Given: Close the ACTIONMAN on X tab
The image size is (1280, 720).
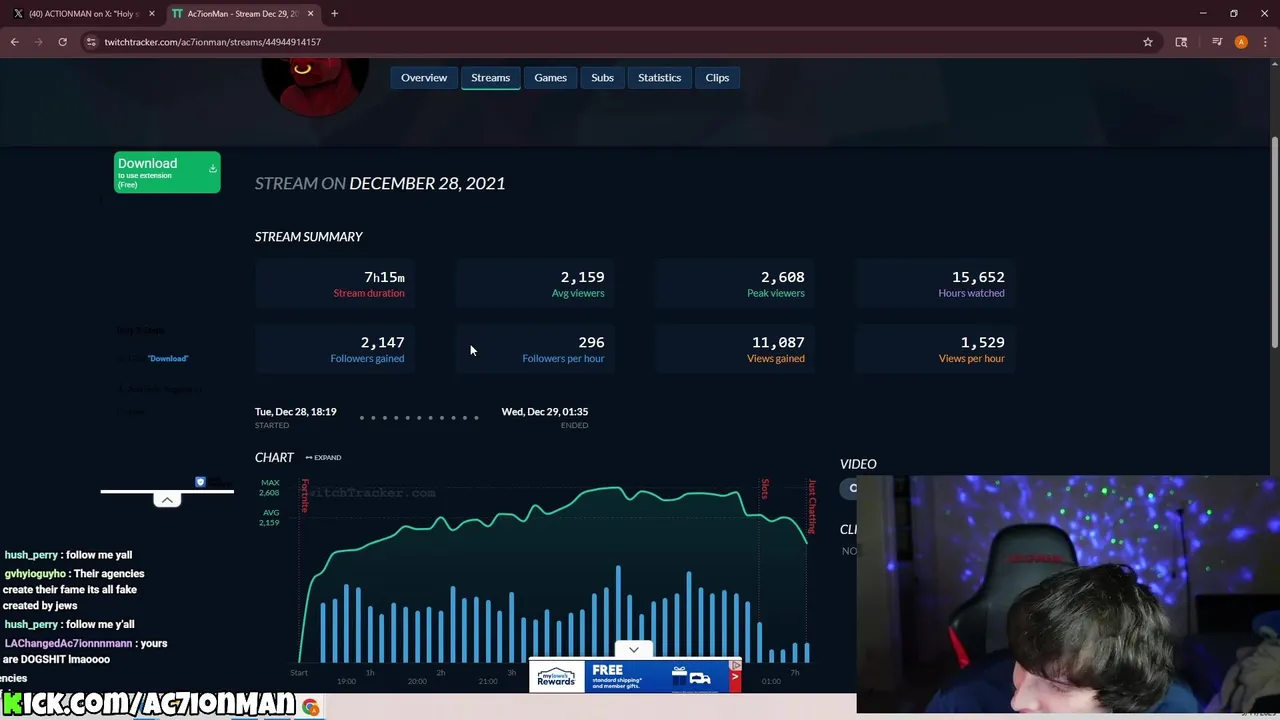Looking at the screenshot, I should pos(152,14).
